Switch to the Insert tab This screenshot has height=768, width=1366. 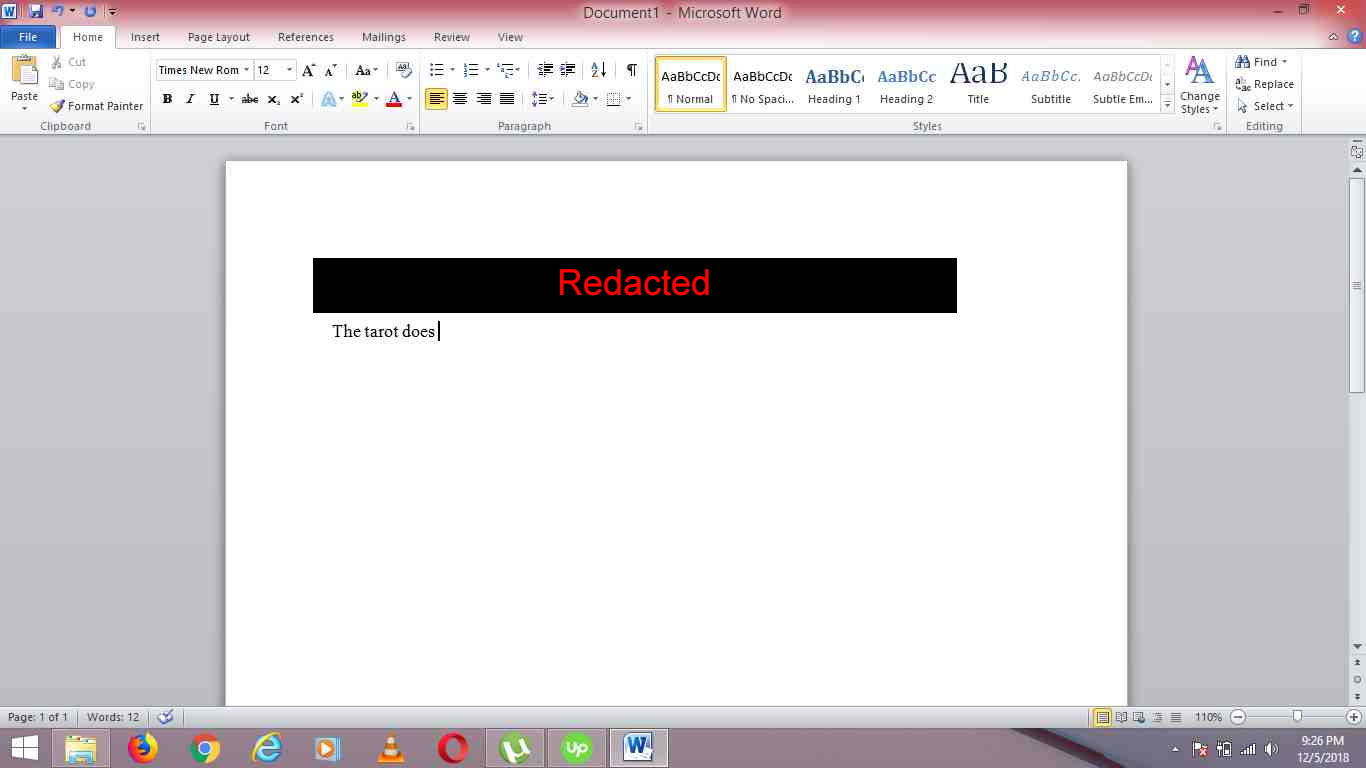click(145, 37)
